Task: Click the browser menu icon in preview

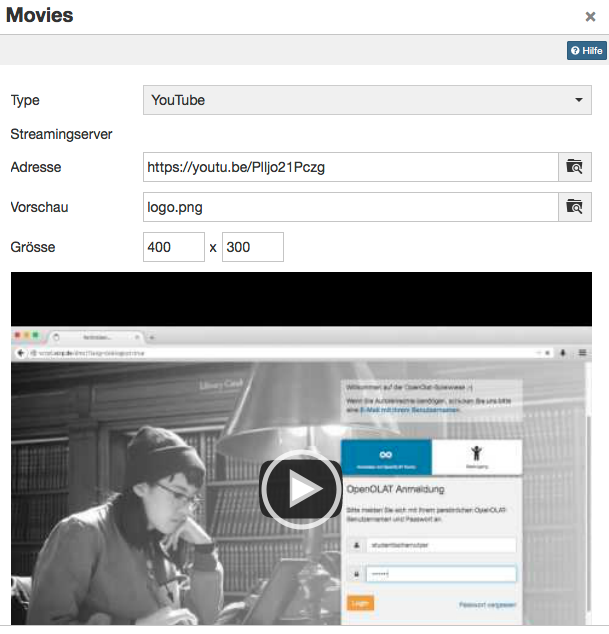Action: coord(582,353)
